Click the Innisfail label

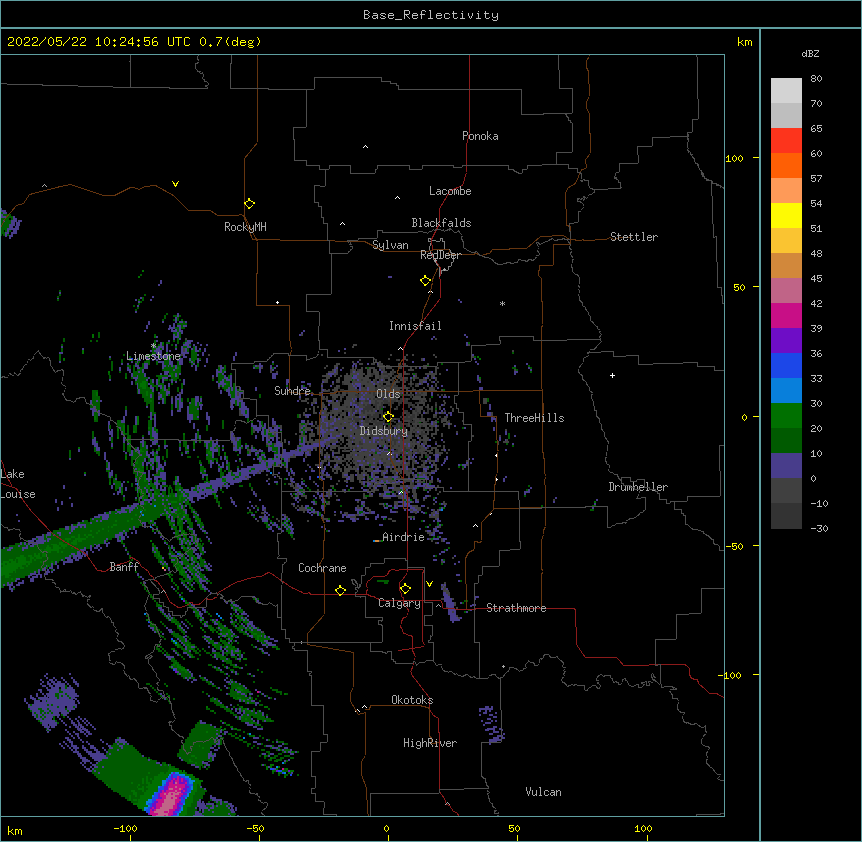click(x=415, y=326)
